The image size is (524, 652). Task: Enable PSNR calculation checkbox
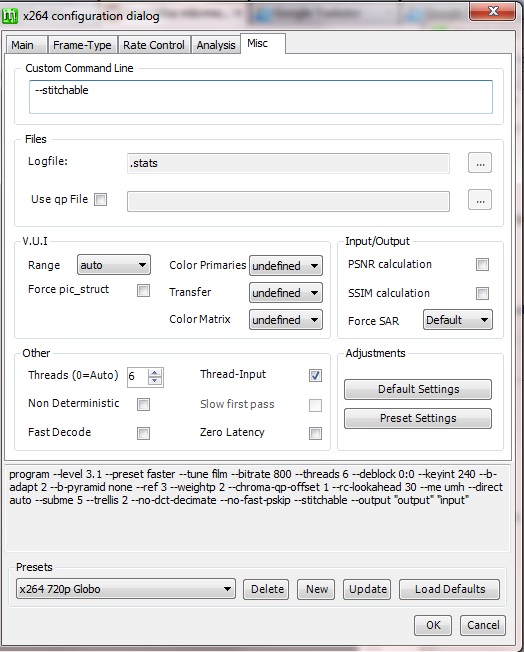click(482, 264)
